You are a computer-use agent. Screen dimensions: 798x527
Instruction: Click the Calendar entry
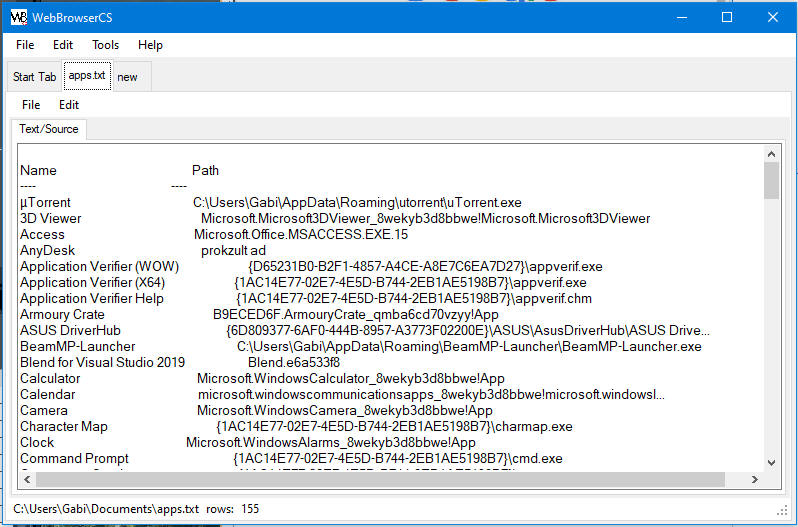[47, 395]
